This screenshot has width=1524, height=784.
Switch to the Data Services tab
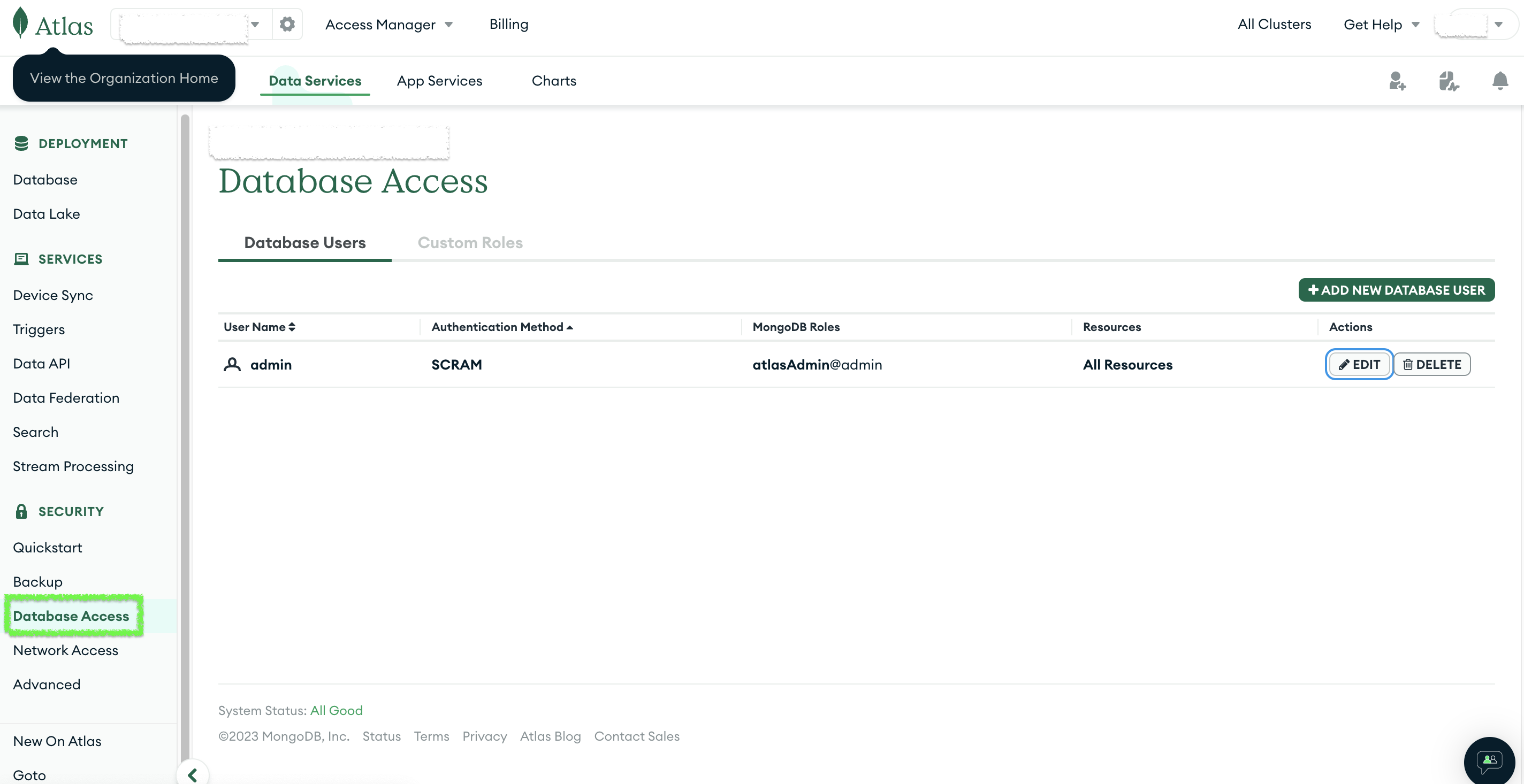point(315,81)
